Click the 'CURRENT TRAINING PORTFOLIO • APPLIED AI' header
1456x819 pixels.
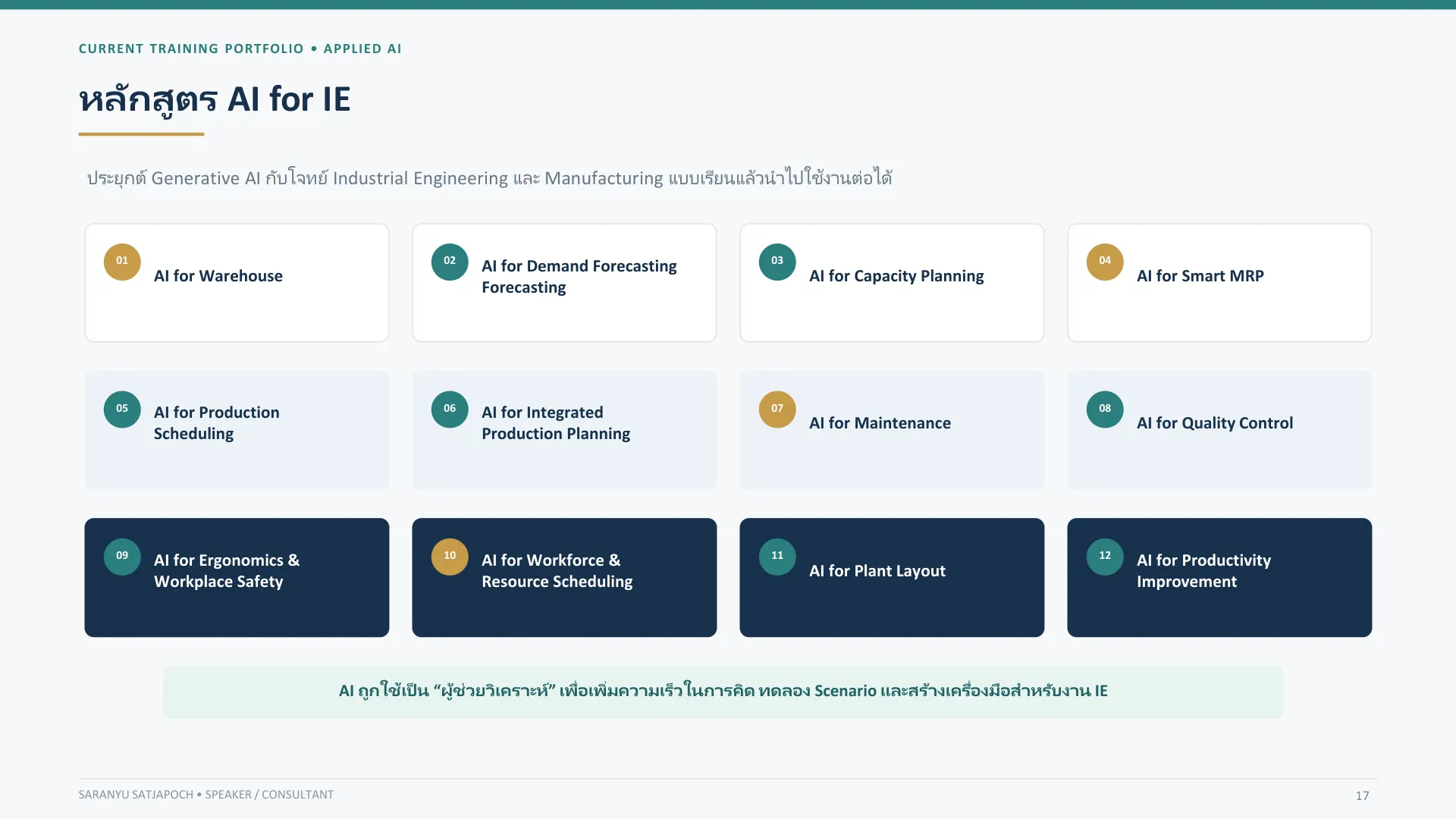point(240,49)
